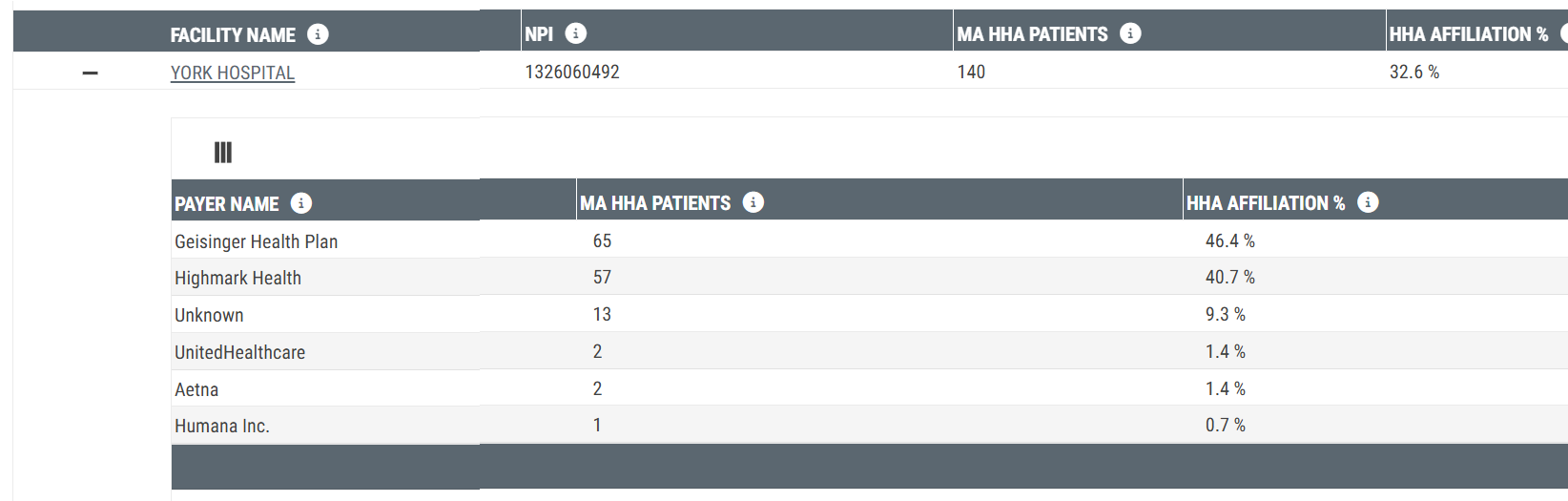
Task: Click info icon beside payer table HHA Affiliation %
Action: (x=1368, y=202)
